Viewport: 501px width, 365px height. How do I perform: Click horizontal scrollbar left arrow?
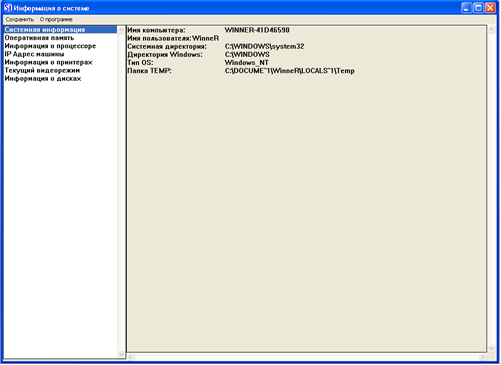click(131, 357)
